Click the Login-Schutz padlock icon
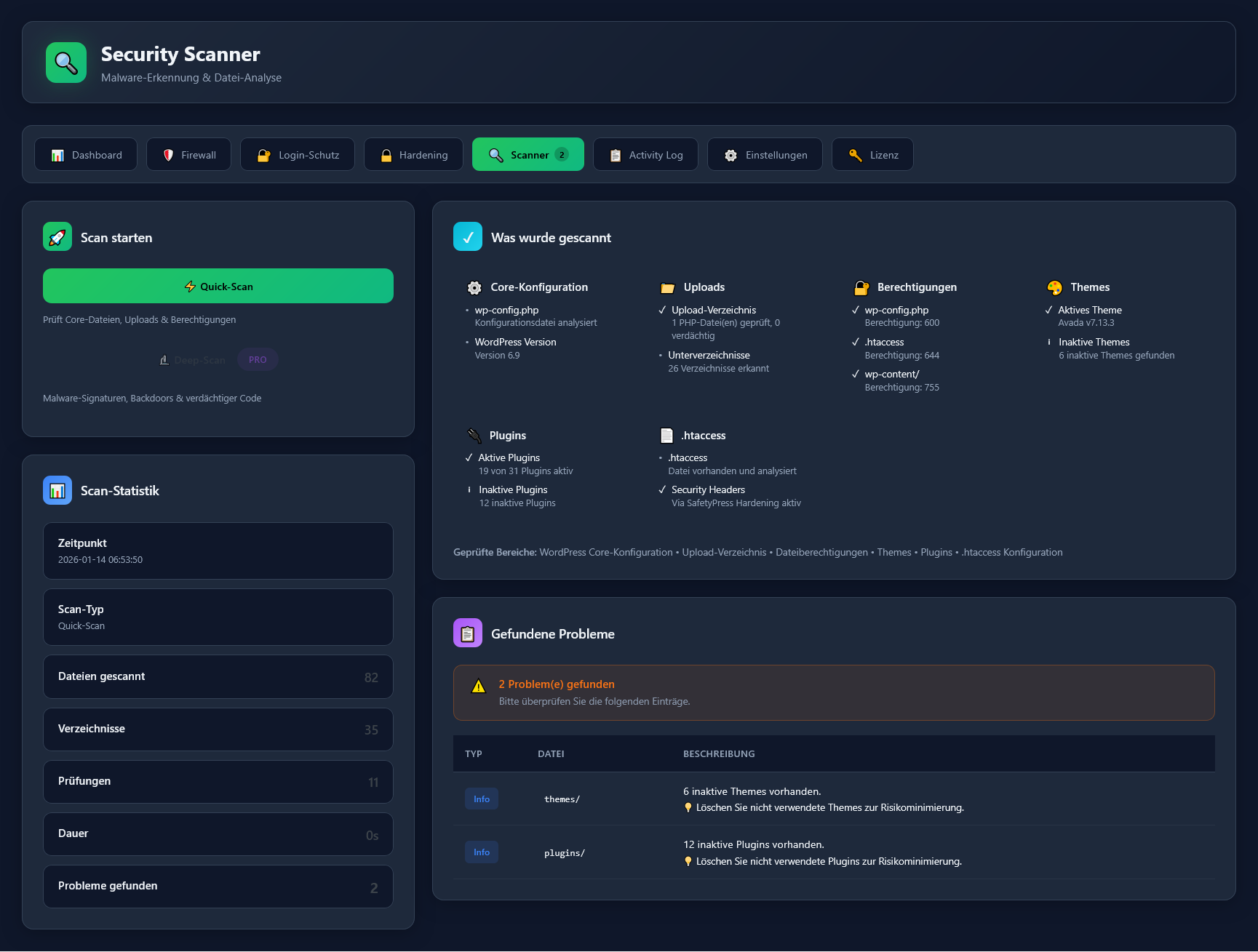Viewport: 1258px width, 952px height. point(263,154)
